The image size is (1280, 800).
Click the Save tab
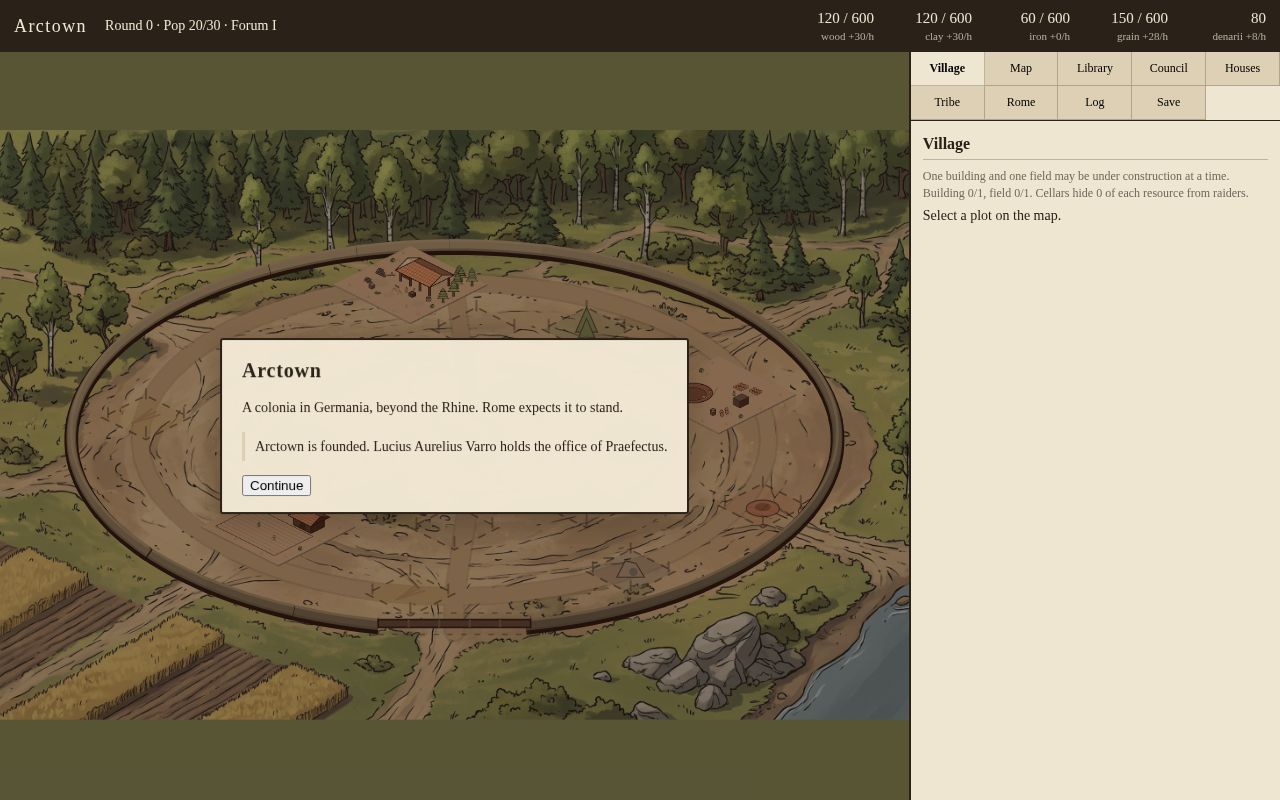pyautogui.click(x=1168, y=102)
